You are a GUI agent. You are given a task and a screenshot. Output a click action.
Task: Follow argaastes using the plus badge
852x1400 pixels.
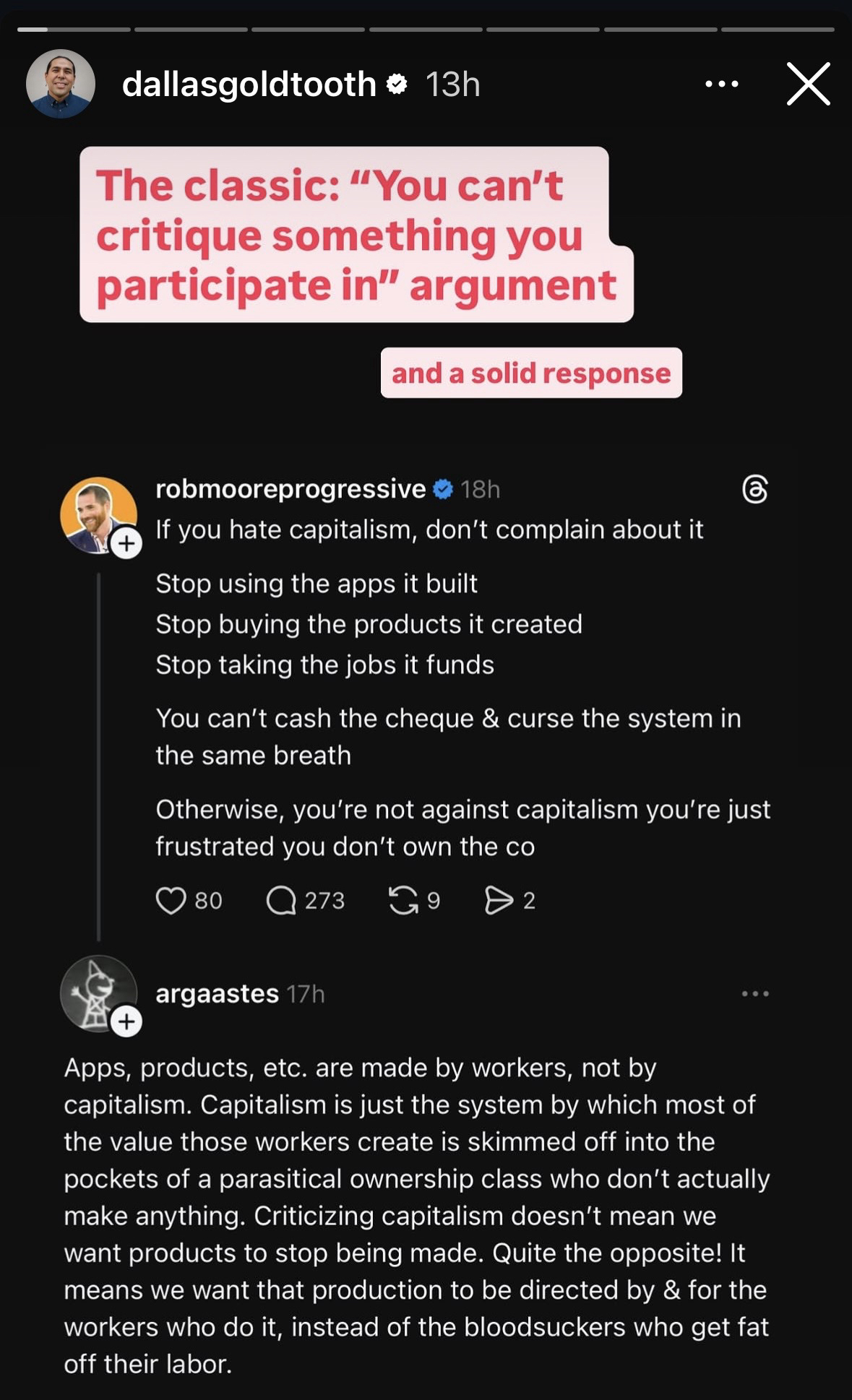click(x=127, y=1021)
